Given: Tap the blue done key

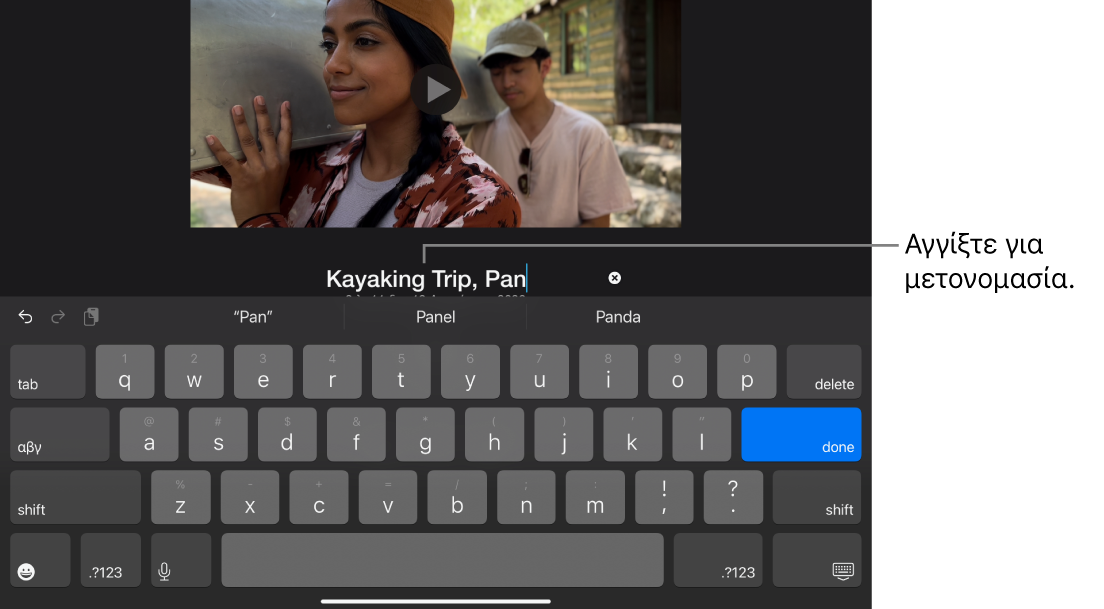Looking at the screenshot, I should (x=801, y=434).
